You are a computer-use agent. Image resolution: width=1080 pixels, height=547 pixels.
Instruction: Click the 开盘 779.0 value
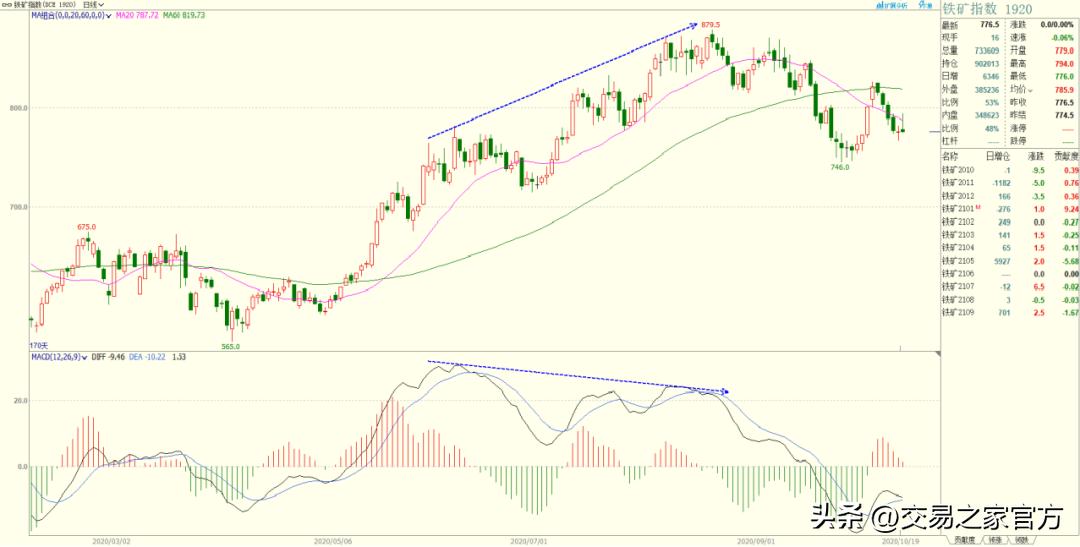pyautogui.click(x=1063, y=50)
